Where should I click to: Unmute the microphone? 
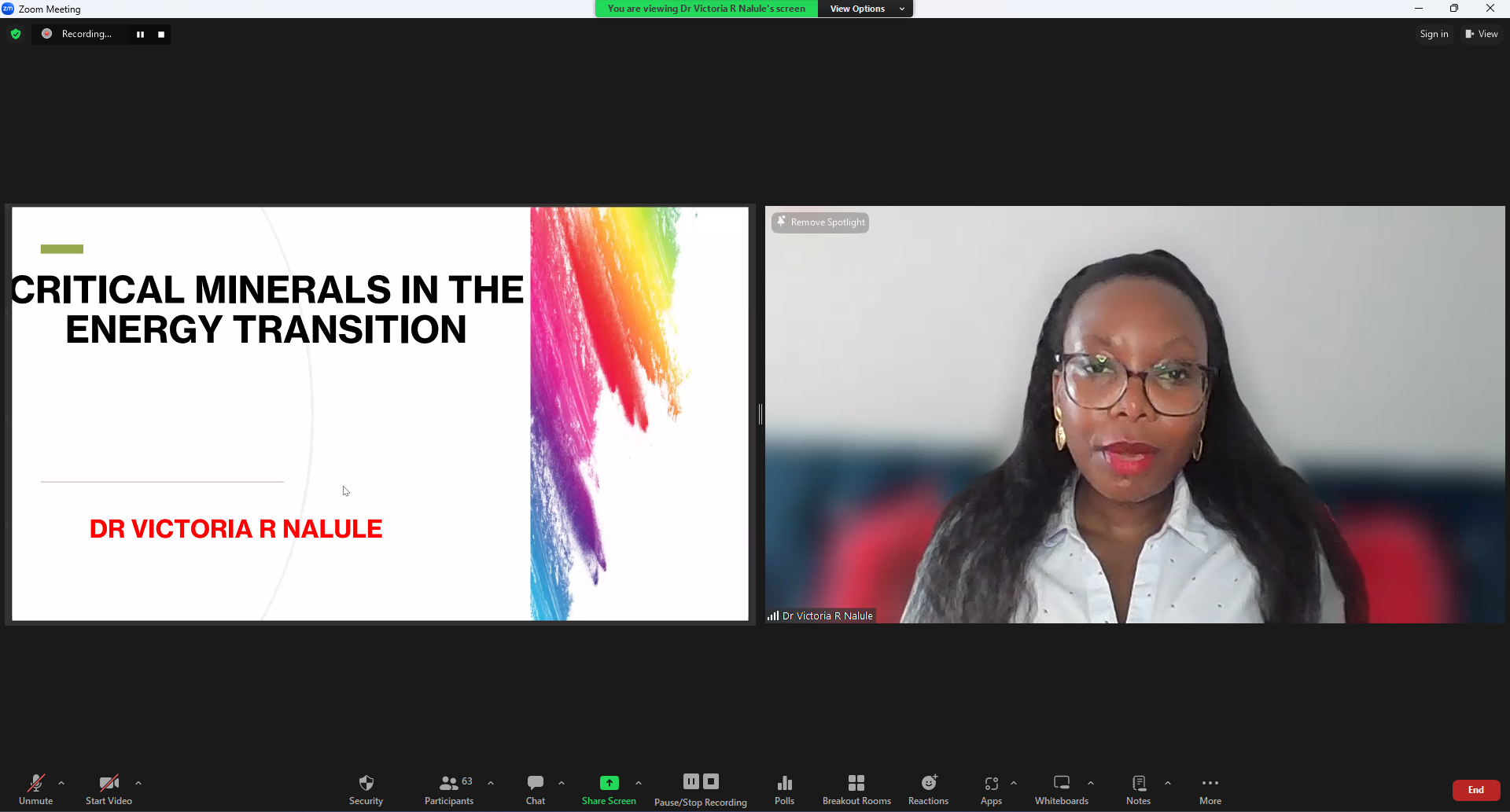click(x=35, y=789)
